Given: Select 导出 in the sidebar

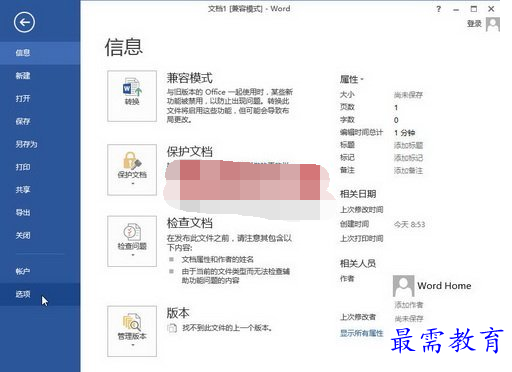Looking at the screenshot, I should pyautogui.click(x=40, y=213).
